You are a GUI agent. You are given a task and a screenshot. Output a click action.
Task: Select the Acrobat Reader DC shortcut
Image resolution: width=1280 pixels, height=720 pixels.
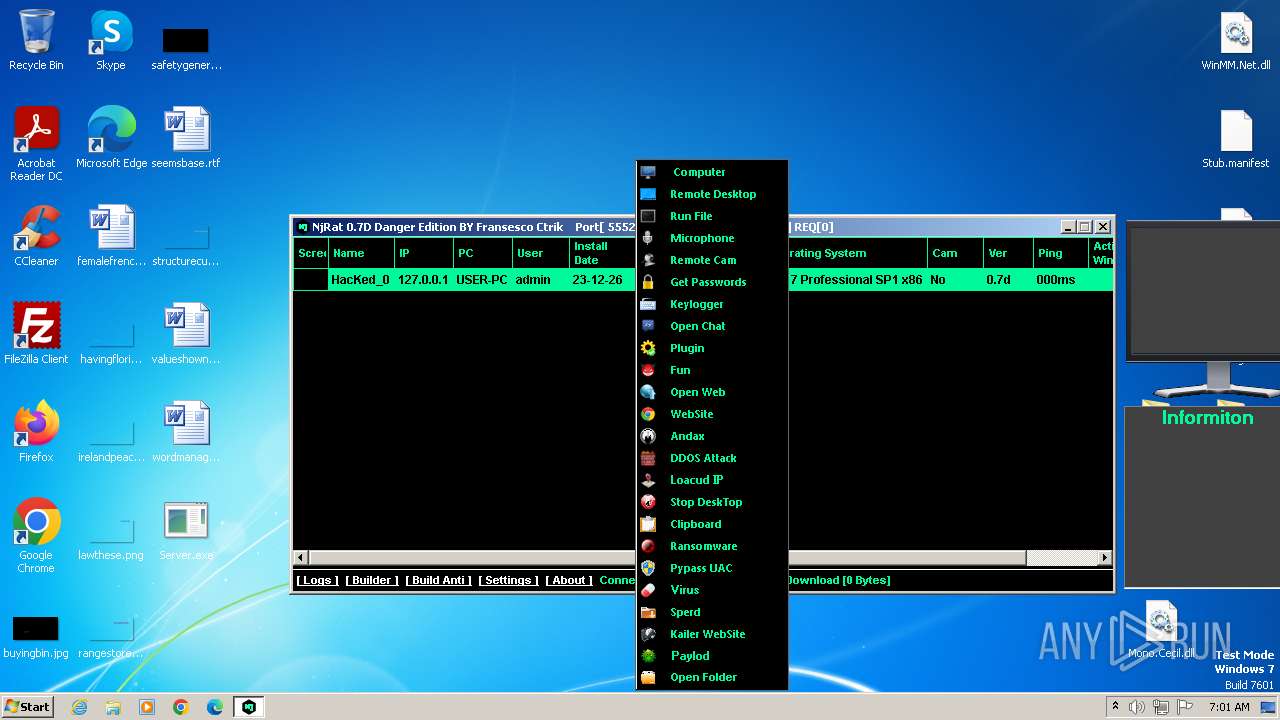[x=36, y=145]
